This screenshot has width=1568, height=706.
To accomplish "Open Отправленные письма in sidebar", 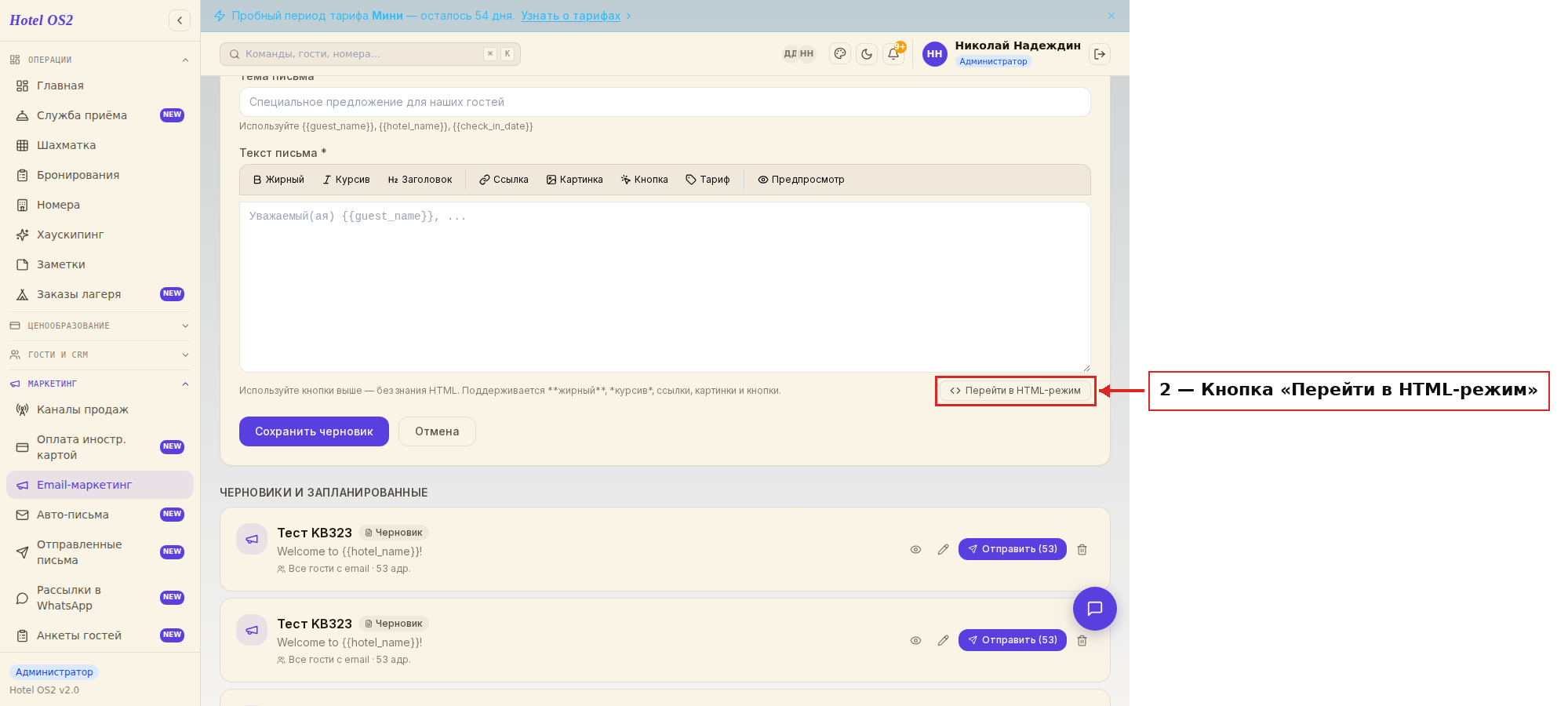I will [x=100, y=552].
